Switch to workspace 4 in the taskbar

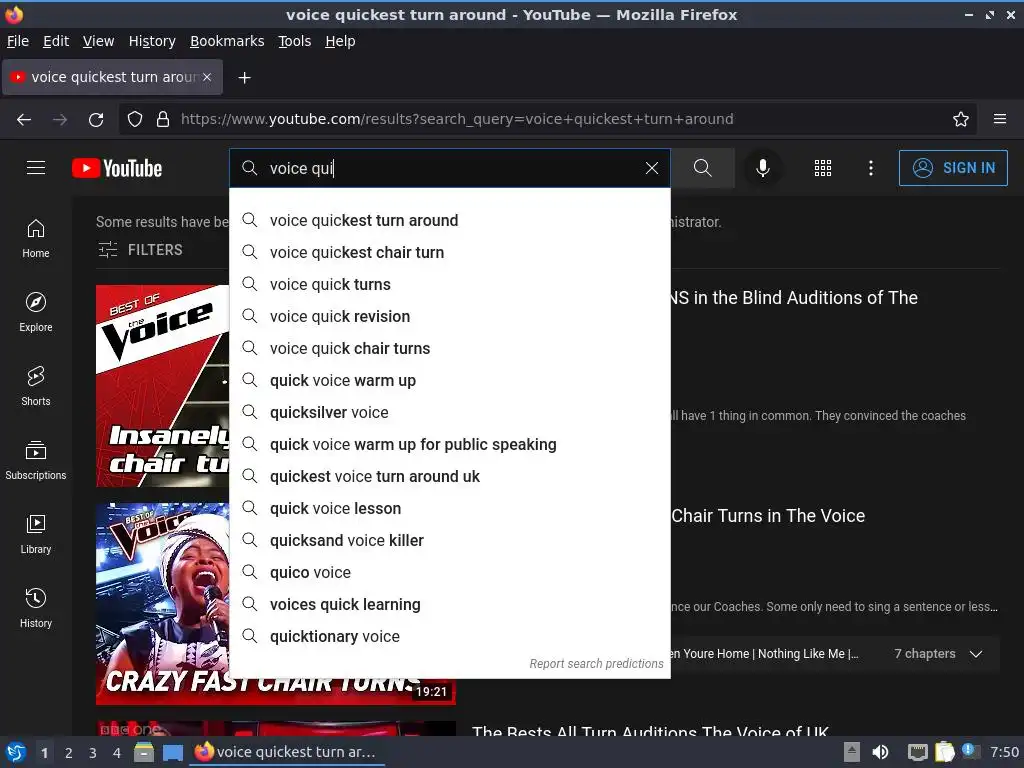[116, 753]
